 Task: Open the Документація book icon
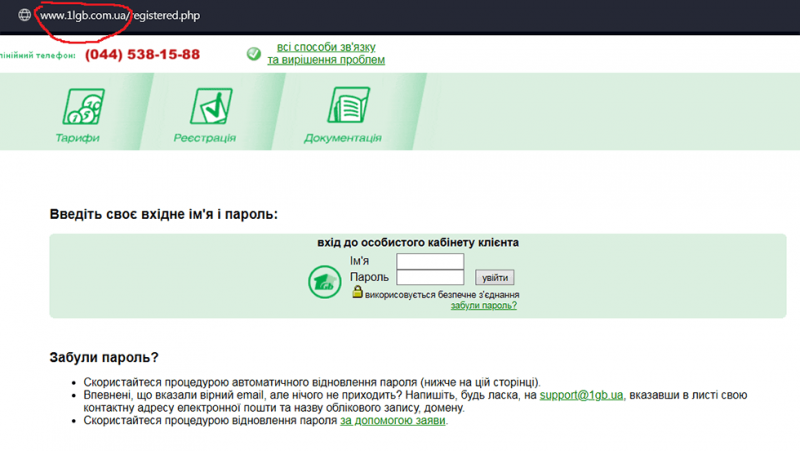click(x=348, y=105)
